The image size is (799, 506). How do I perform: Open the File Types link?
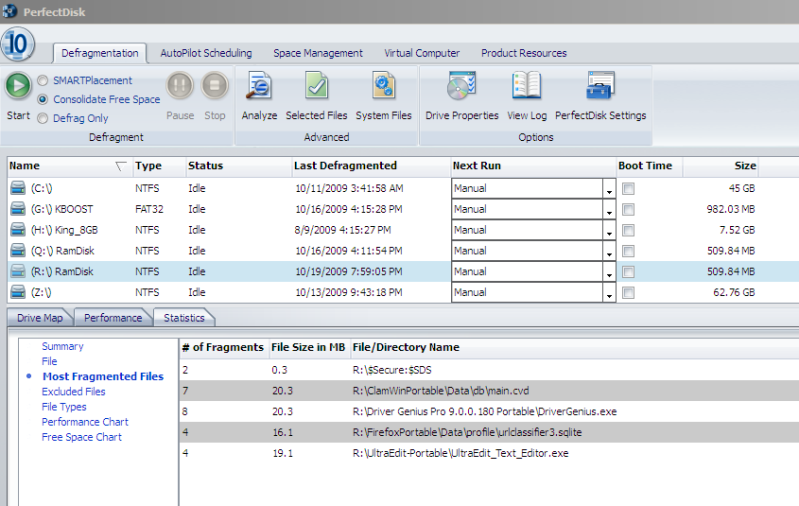point(64,407)
